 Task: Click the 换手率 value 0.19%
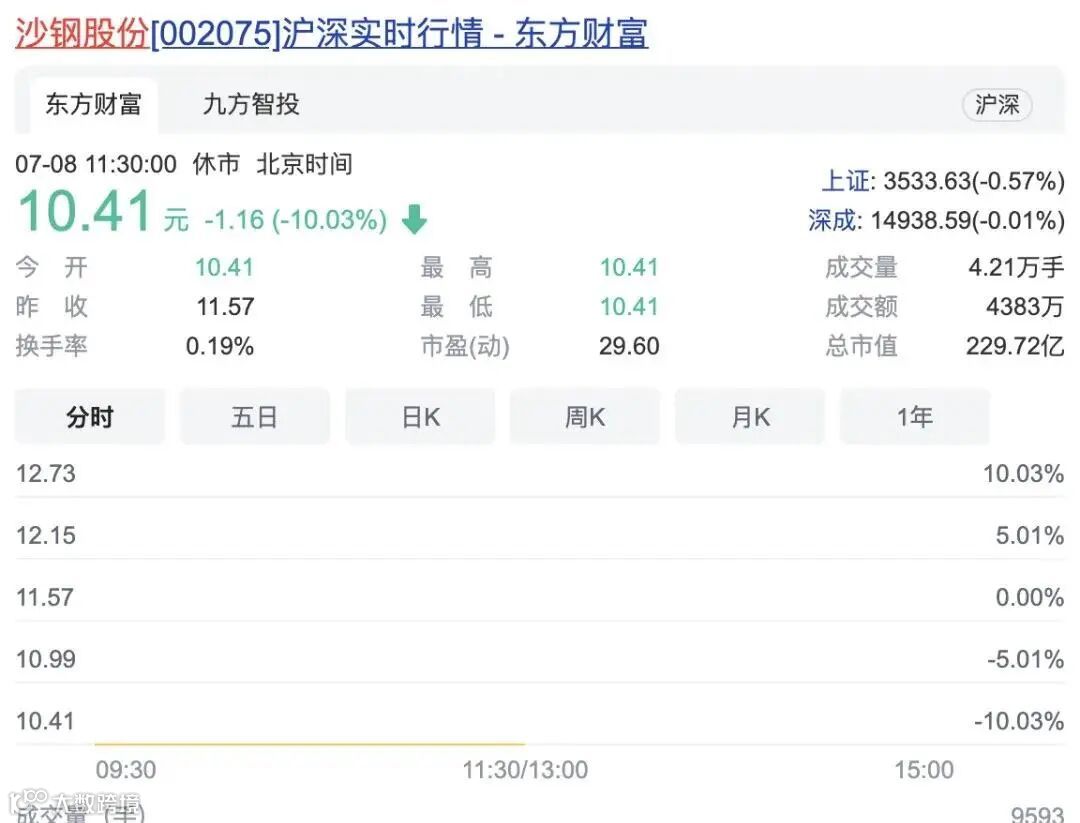(220, 346)
